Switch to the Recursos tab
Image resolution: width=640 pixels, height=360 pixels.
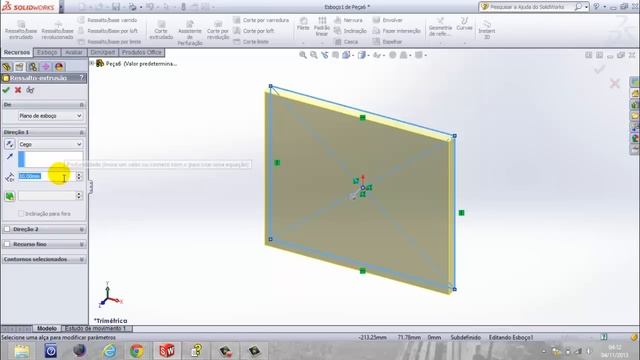tap(17, 52)
